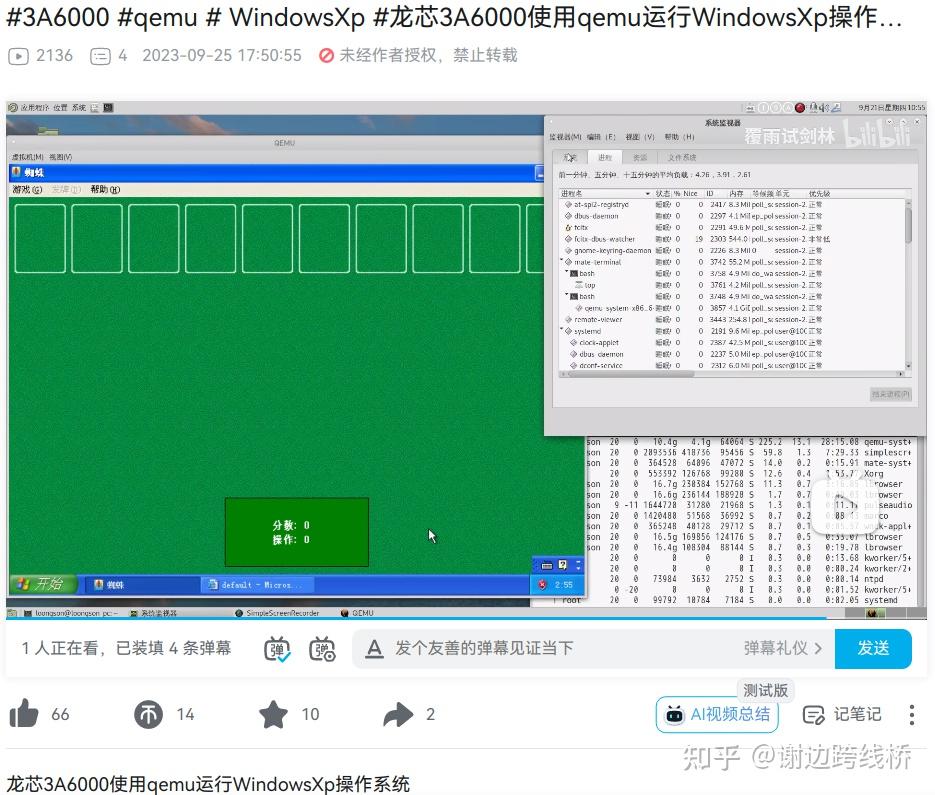Open AI视频总结 summary button
The width and height of the screenshot is (935, 795).
[x=717, y=714]
